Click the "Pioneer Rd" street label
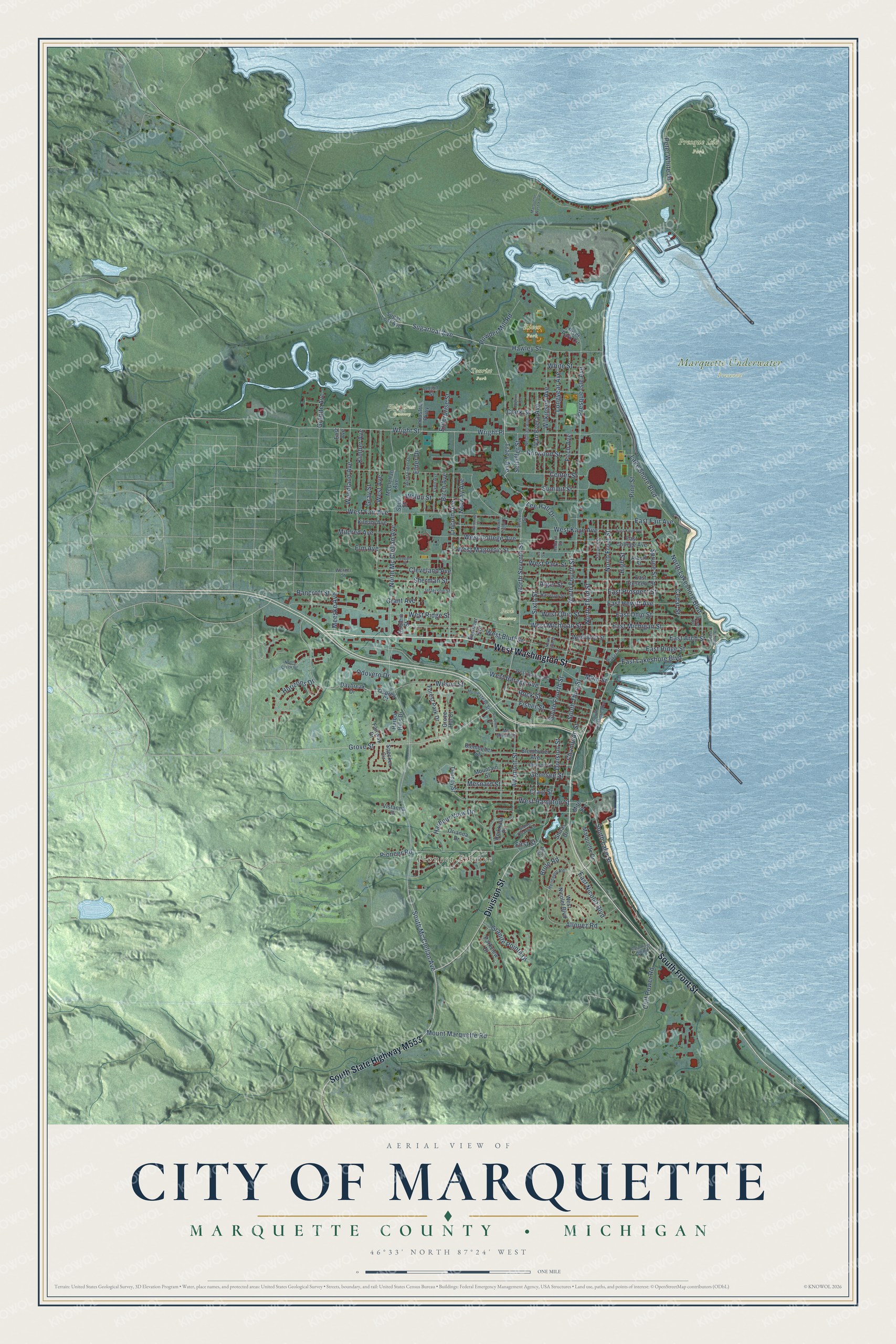 396,854
